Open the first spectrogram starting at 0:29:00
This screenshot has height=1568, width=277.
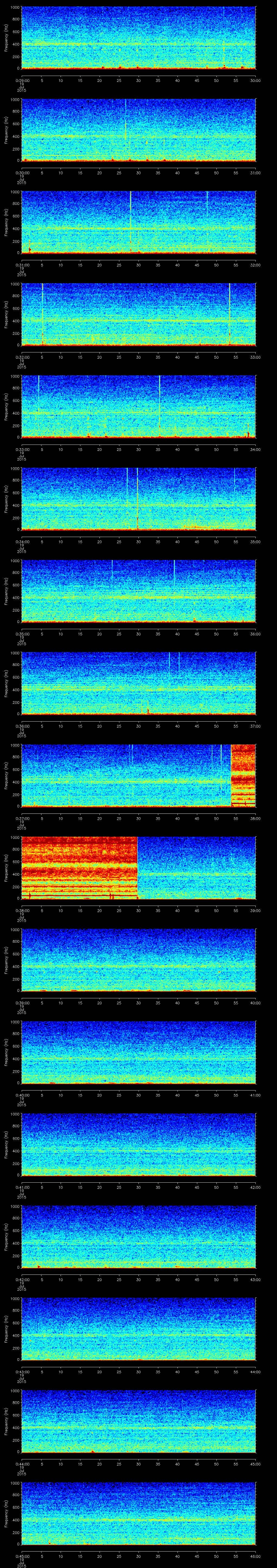point(138,38)
